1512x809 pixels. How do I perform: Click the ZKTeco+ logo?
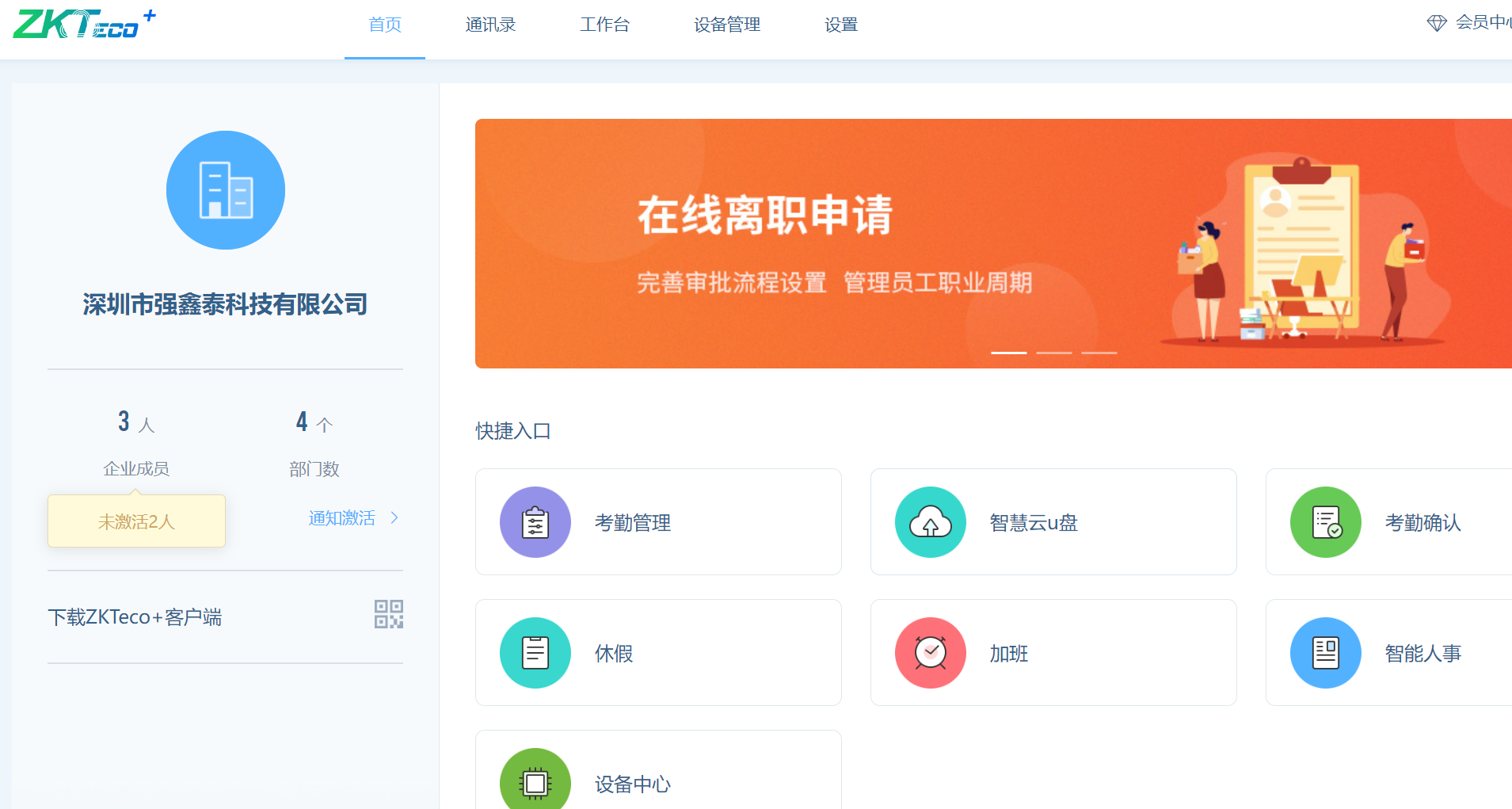click(84, 24)
